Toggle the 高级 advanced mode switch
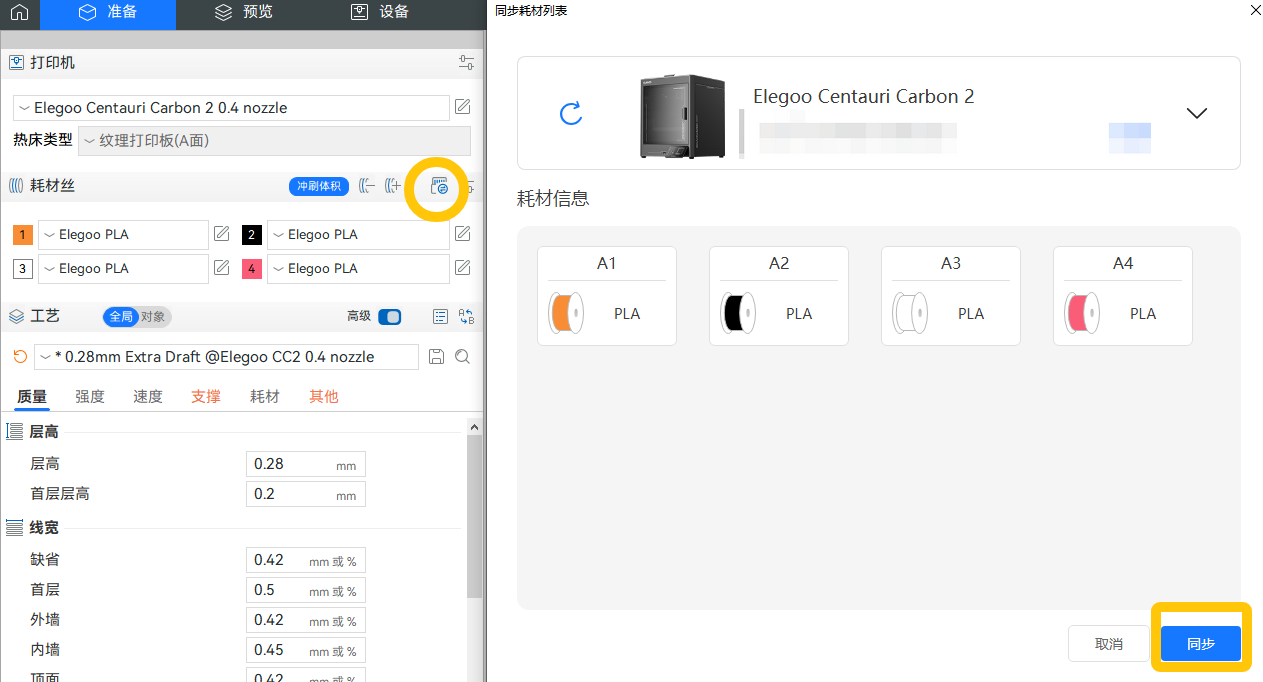This screenshot has height=682, width=1263. tap(390, 316)
